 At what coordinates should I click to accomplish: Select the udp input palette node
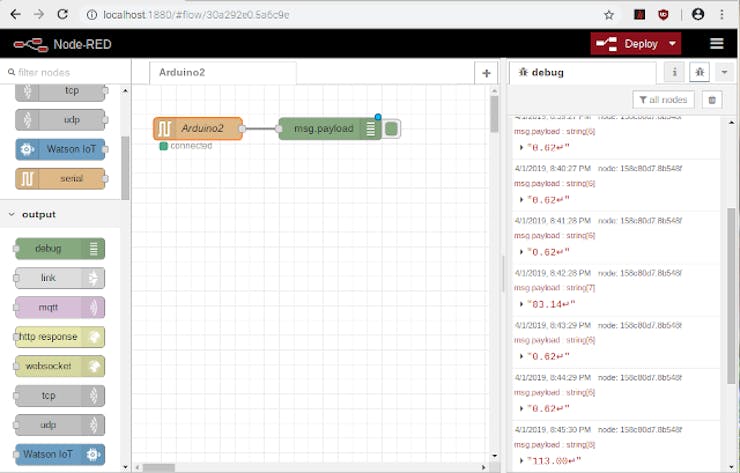pyautogui.click(x=60, y=120)
